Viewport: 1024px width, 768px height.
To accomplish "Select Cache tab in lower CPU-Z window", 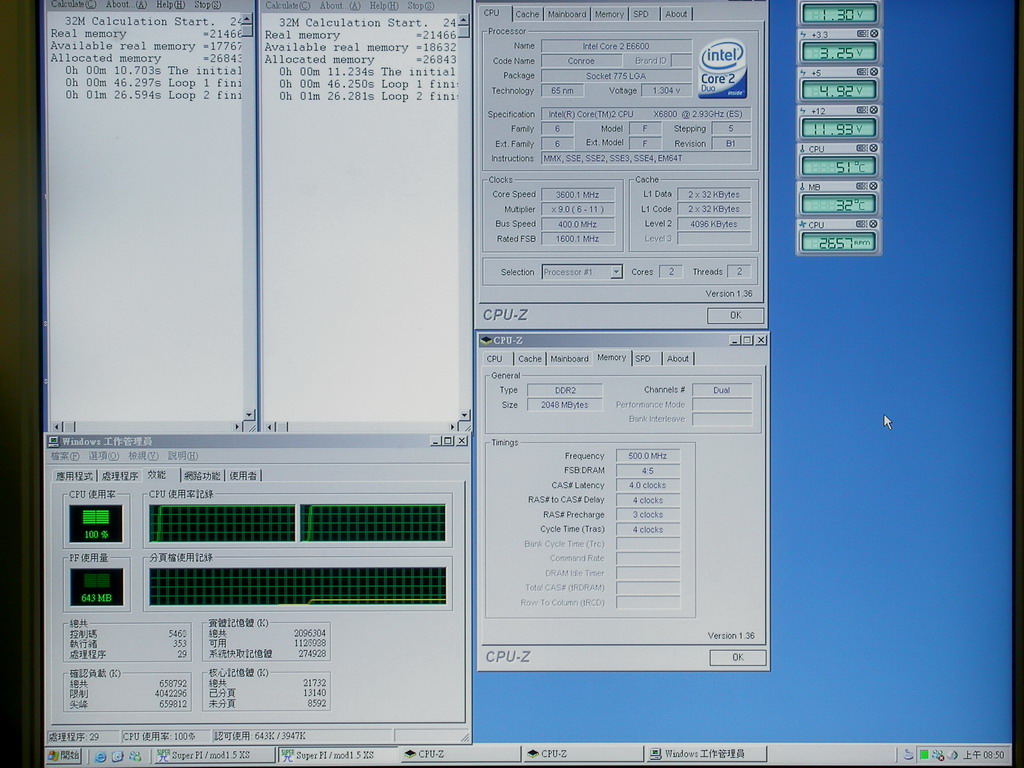I will pos(530,359).
